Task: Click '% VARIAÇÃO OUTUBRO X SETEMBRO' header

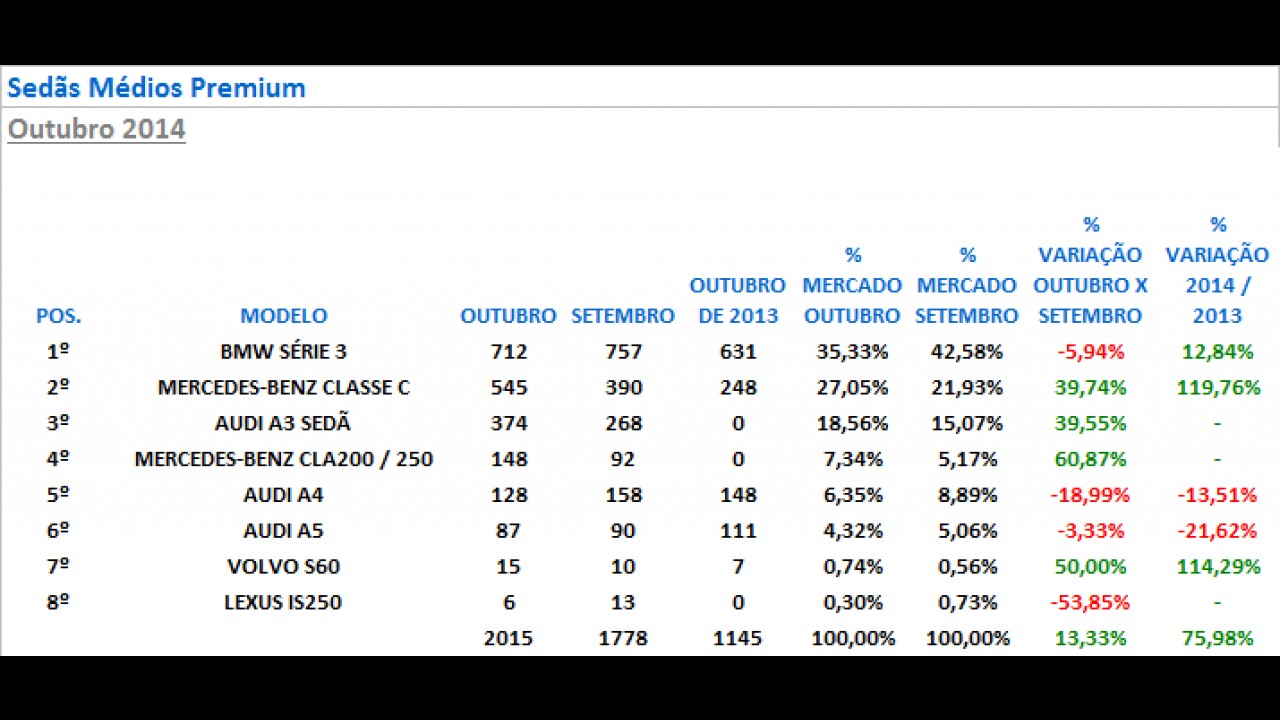Action: (x=1090, y=270)
